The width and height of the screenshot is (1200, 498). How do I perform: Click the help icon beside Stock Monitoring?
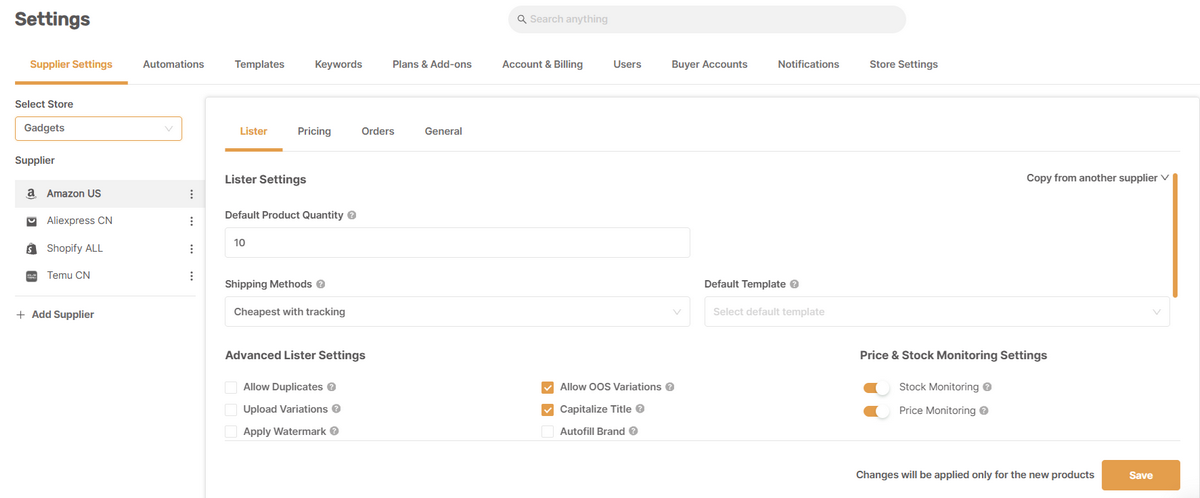tap(987, 387)
